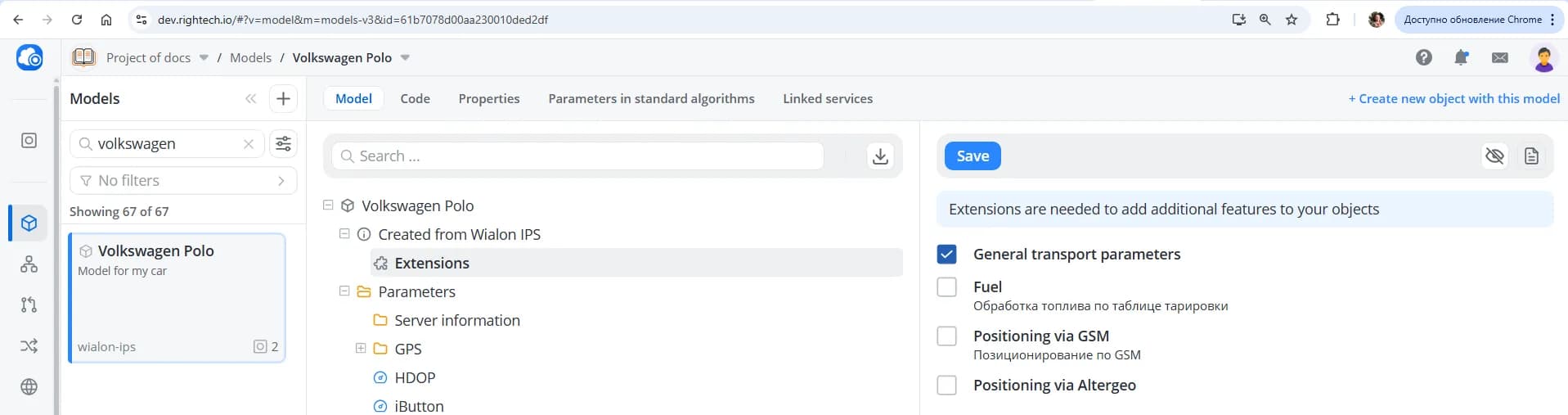
Task: Open the document icon next to Save
Action: tap(1532, 156)
